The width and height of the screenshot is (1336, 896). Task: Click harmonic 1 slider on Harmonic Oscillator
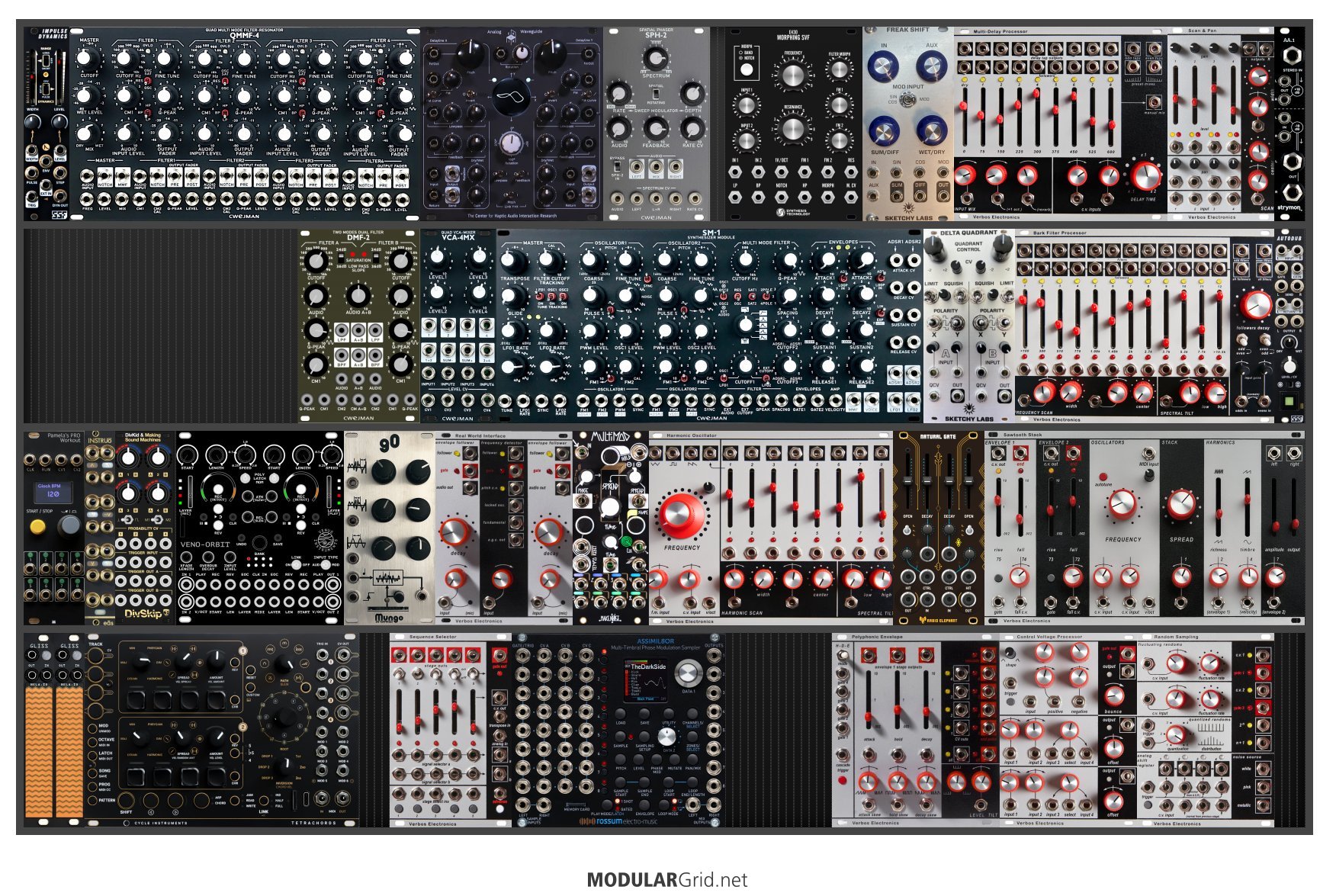731,496
